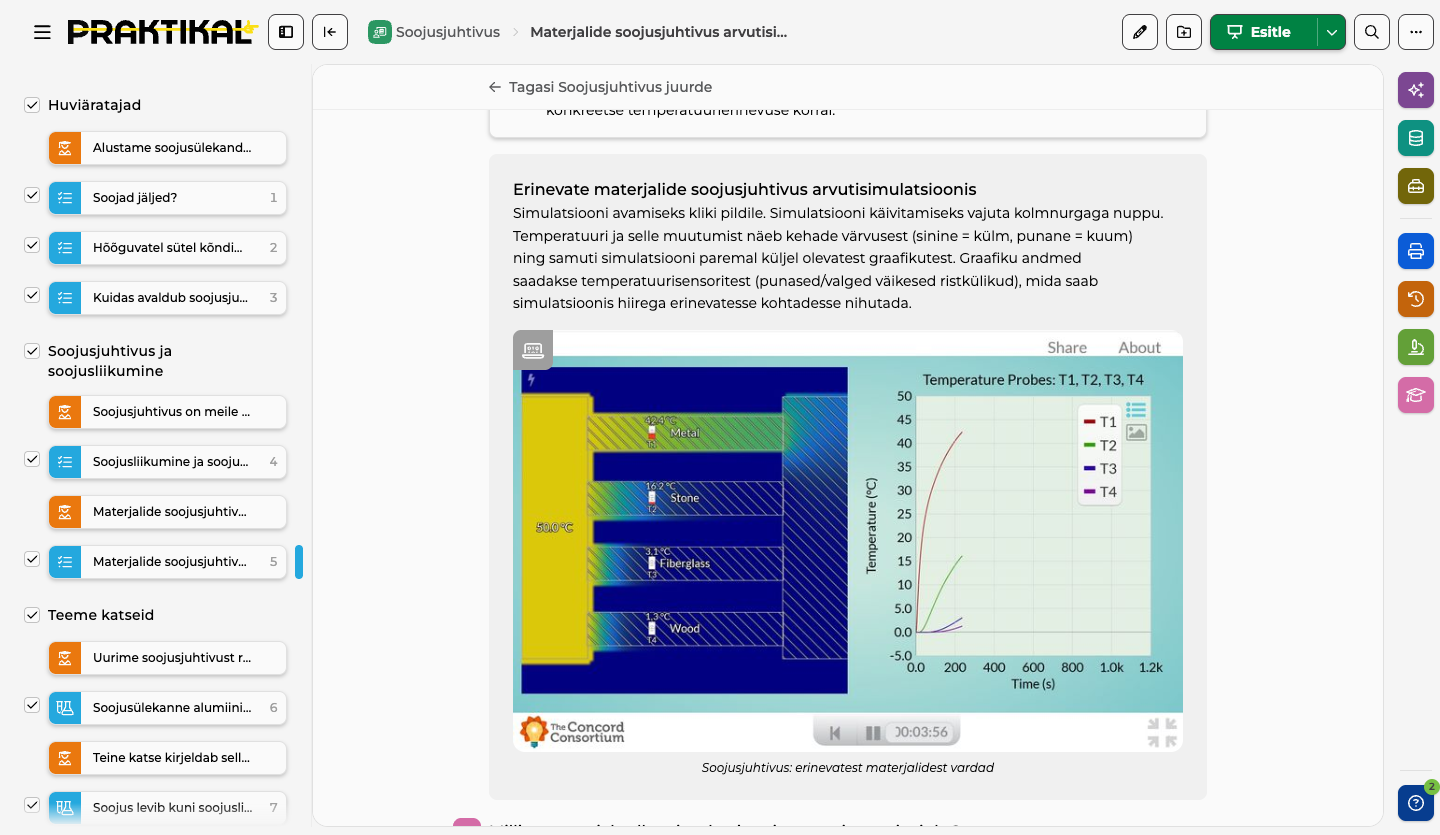
Task: Open item Alustame soojusülekand...
Action: pyautogui.click(x=168, y=148)
